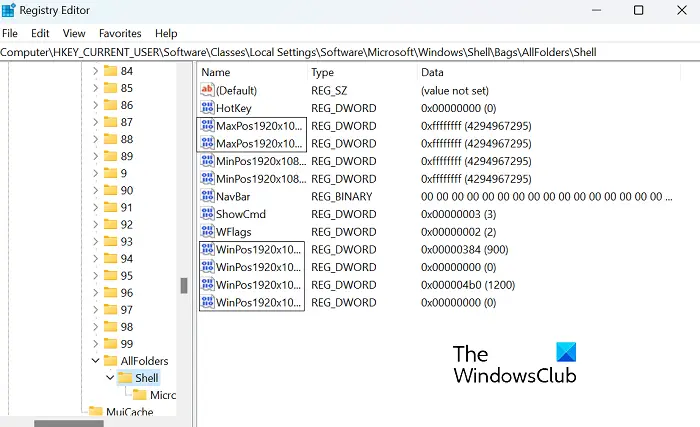Select the MuiCache key label in tree

[x=129, y=411]
